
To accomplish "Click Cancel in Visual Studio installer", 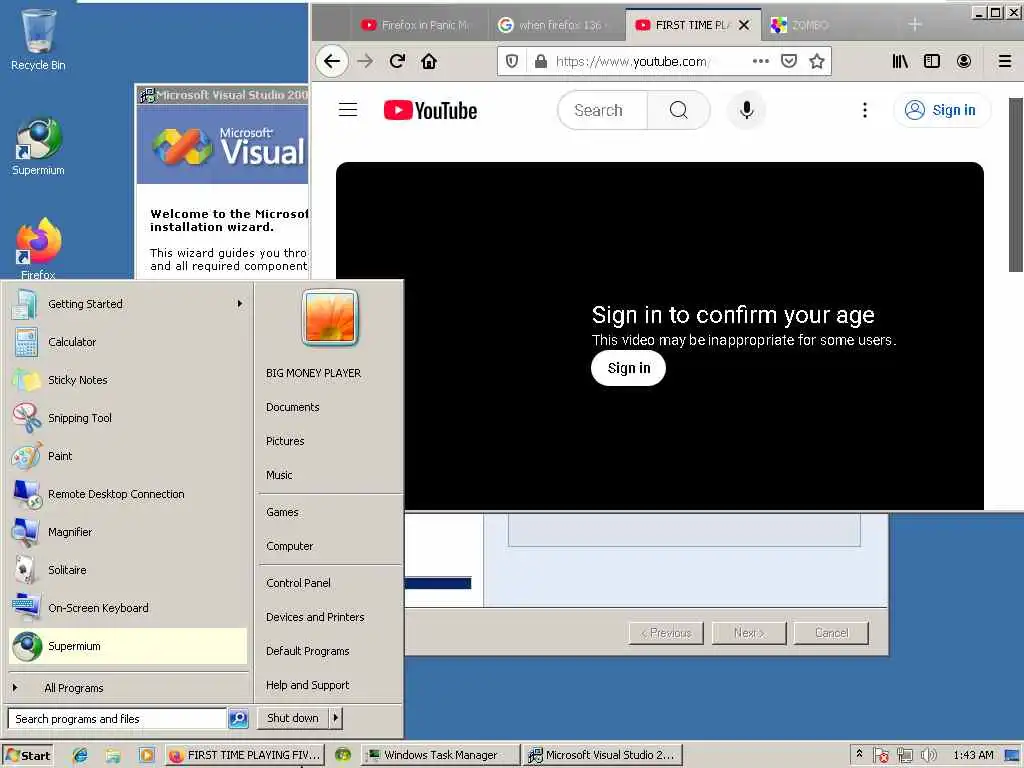I will 831,633.
